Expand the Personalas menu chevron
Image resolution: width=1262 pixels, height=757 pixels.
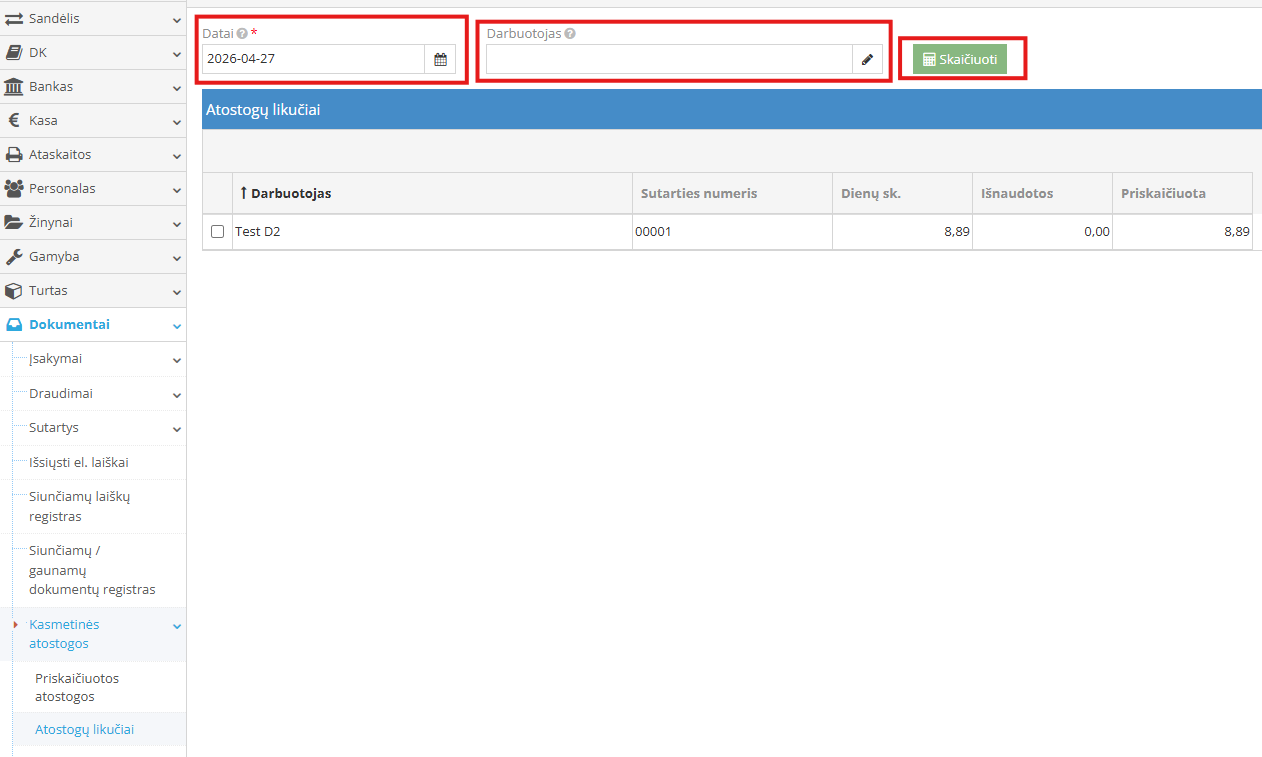176,189
